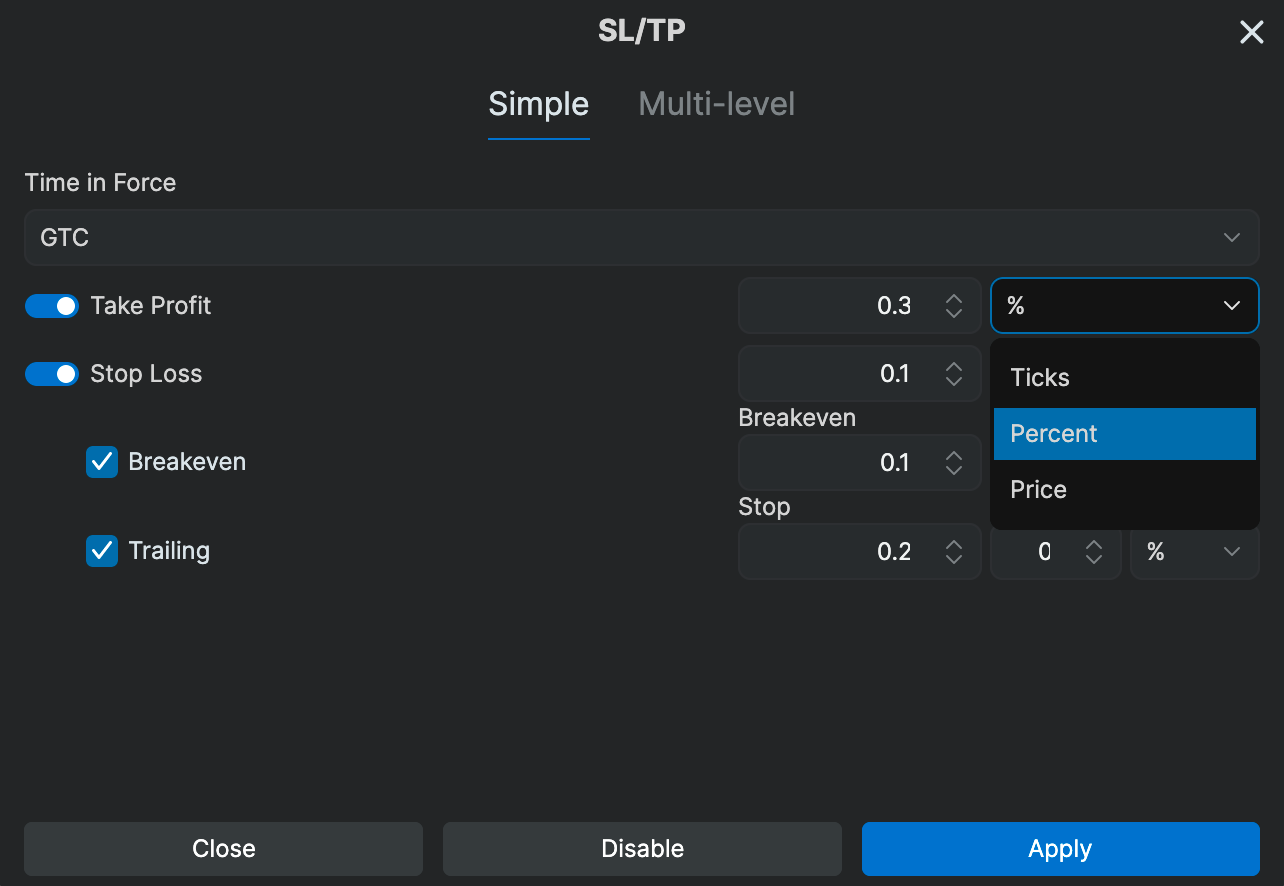The height and width of the screenshot is (886, 1284).
Task: Increase trailing step value spinner
Action: coord(1095,544)
